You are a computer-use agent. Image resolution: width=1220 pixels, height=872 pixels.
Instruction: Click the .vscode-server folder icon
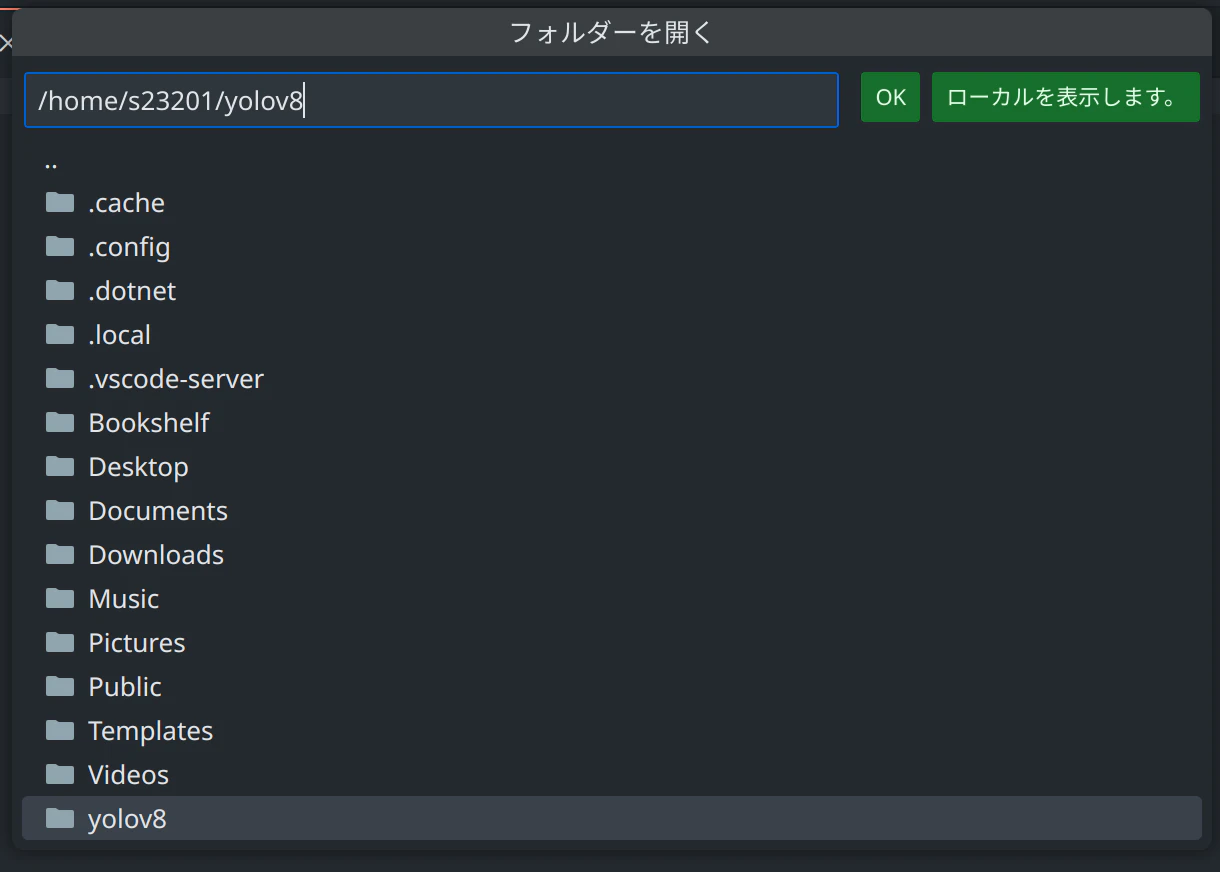60,378
